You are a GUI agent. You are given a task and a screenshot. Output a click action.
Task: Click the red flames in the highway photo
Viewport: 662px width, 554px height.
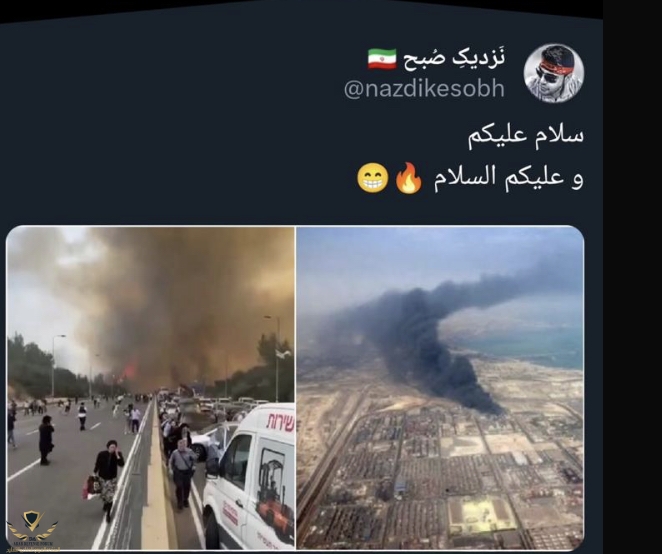click(129, 372)
